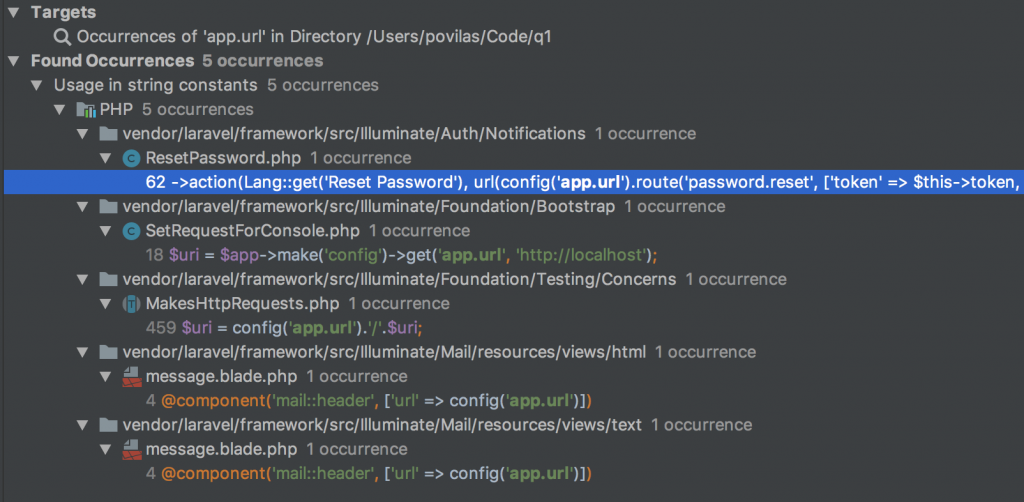Select vendor/.../Foundation/Testing/Concerns folder row
This screenshot has height=502, width=1024.
tap(455, 280)
